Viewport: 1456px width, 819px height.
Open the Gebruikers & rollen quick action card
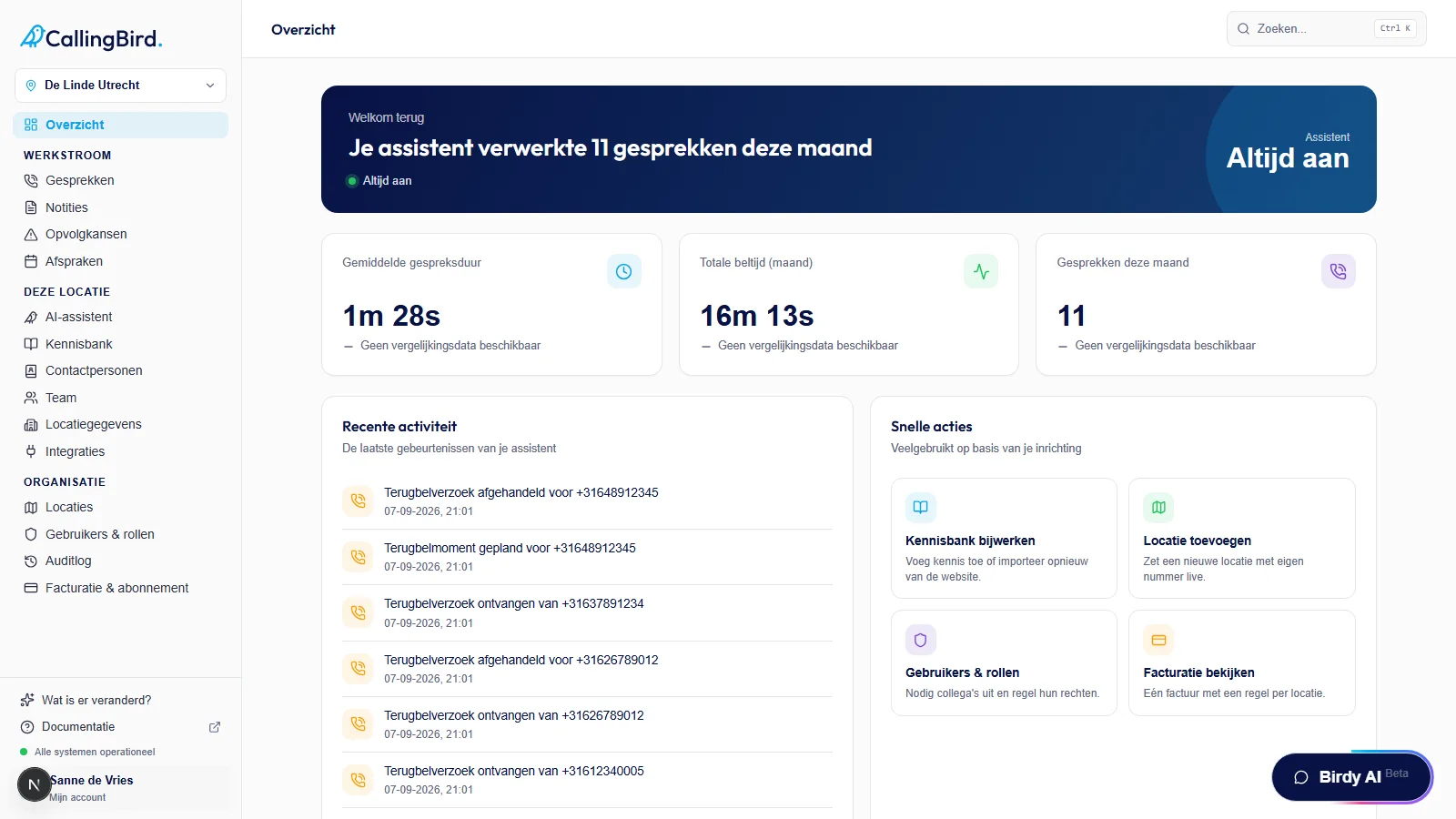(x=1004, y=663)
